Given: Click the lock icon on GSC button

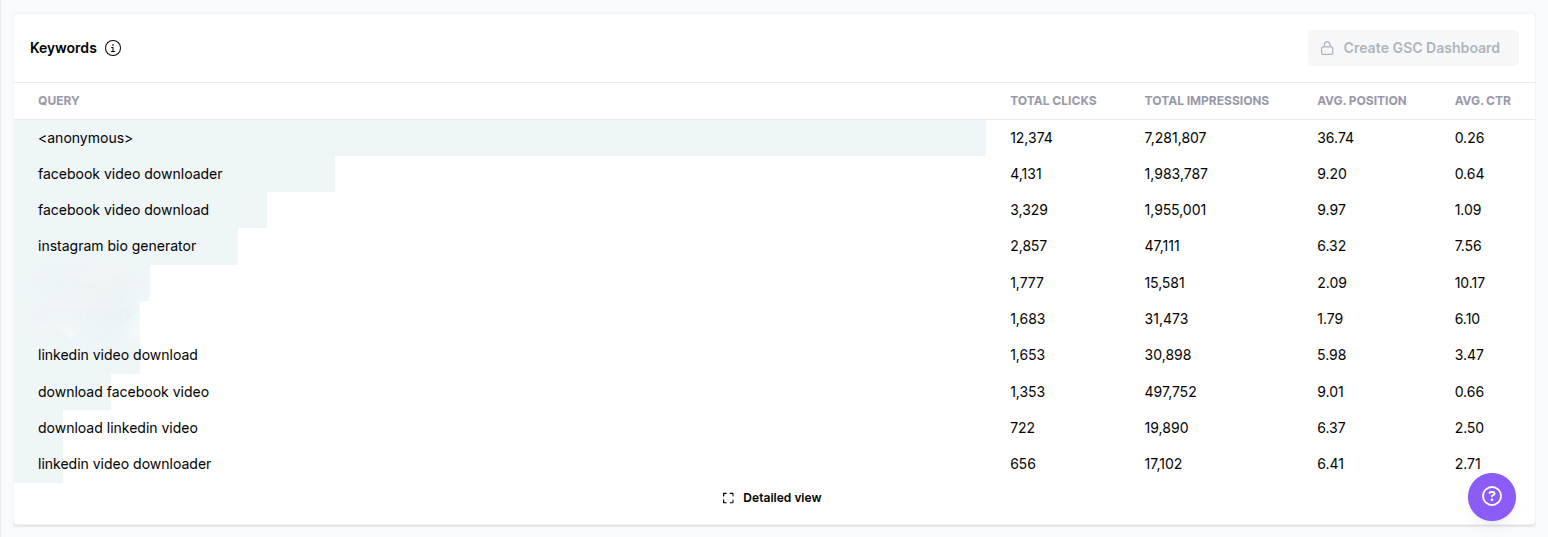Looking at the screenshot, I should coord(1327,48).
